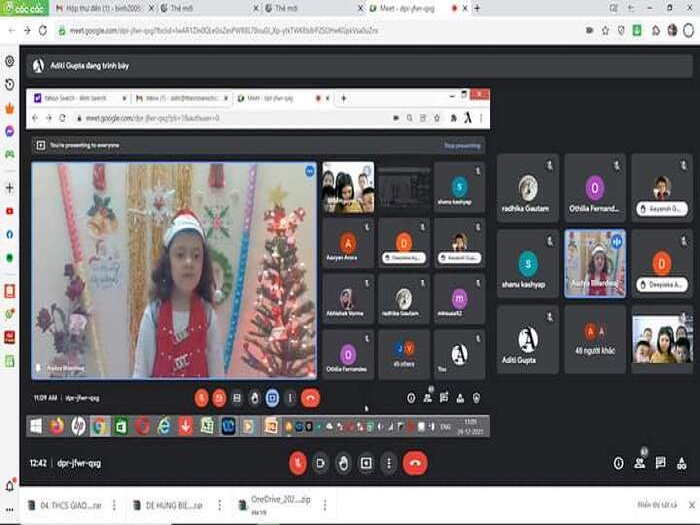The image size is (700, 525).
Task: Open notifications bell in sidebar
Action: (9, 485)
